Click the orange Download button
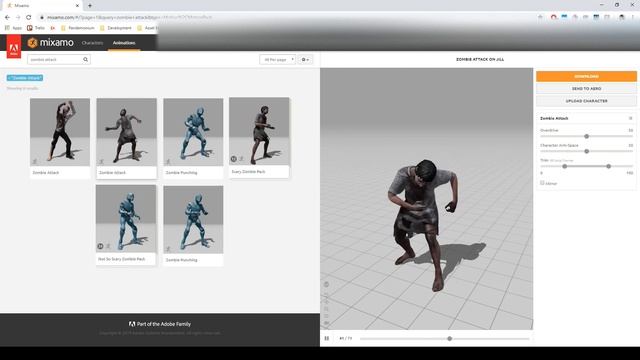Image resolution: width=640 pixels, height=360 pixels. (x=586, y=76)
